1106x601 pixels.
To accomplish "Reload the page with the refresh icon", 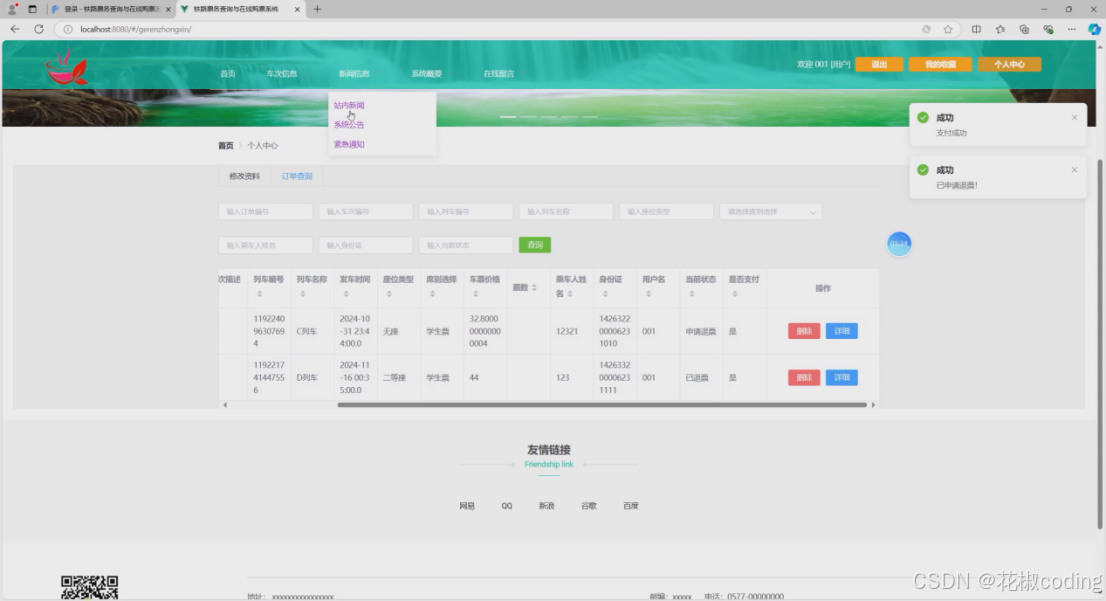I will click(x=39, y=29).
